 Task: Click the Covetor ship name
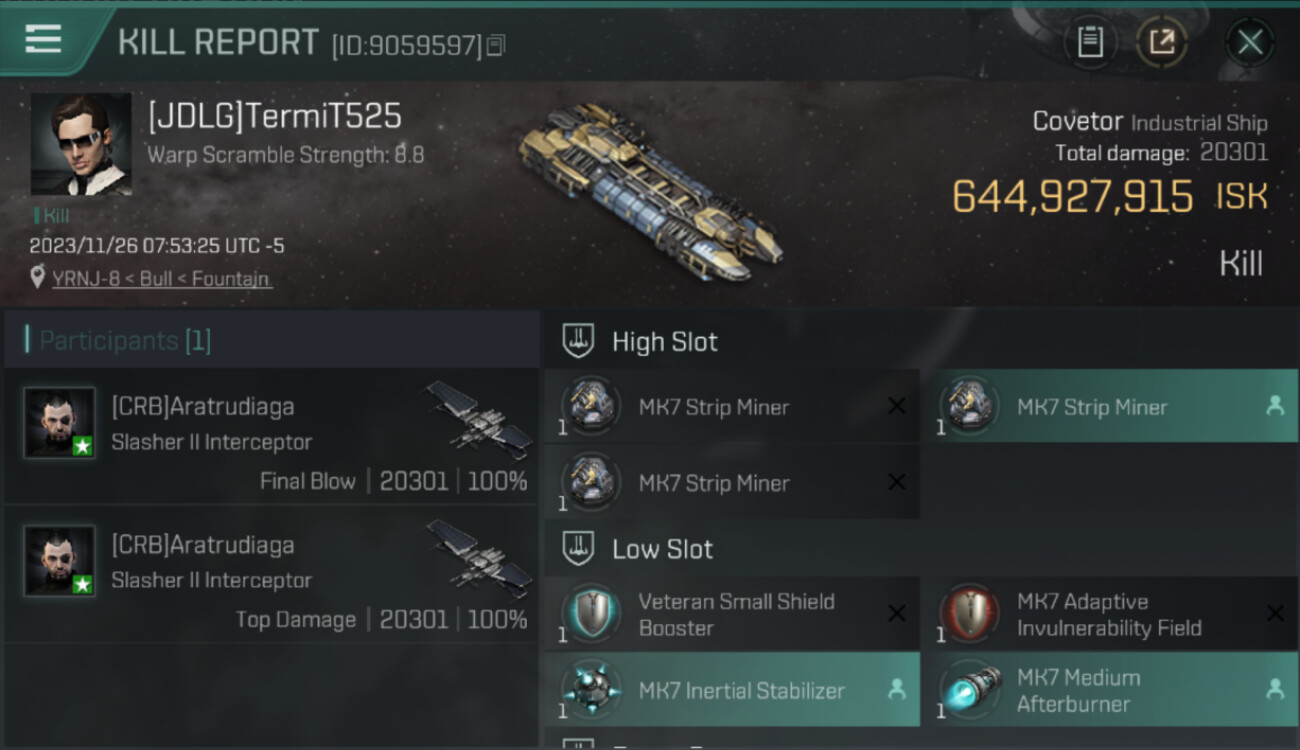tap(1077, 122)
